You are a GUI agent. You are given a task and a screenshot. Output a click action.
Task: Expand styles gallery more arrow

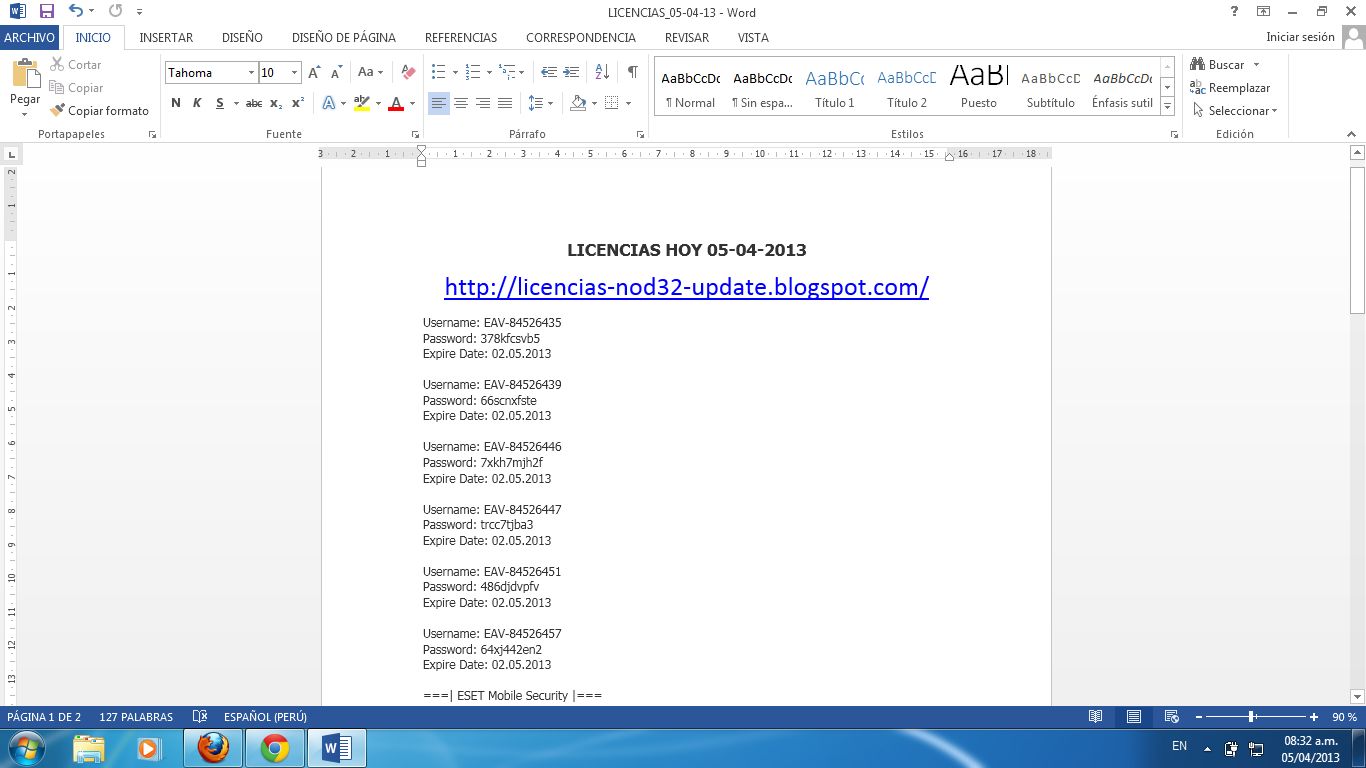click(x=1167, y=107)
